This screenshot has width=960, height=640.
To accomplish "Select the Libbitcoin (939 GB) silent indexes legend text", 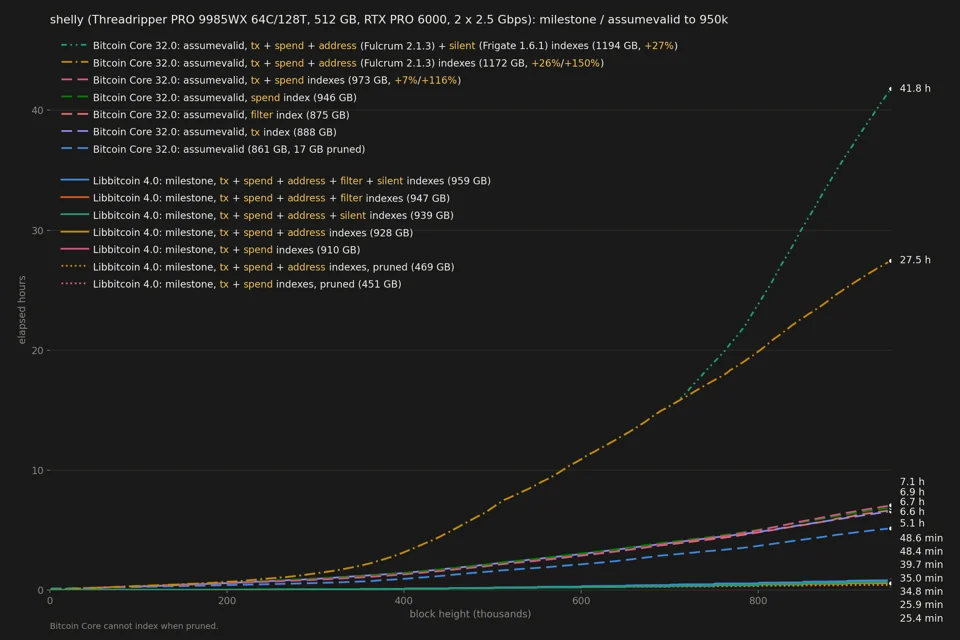I will pyautogui.click(x=273, y=215).
